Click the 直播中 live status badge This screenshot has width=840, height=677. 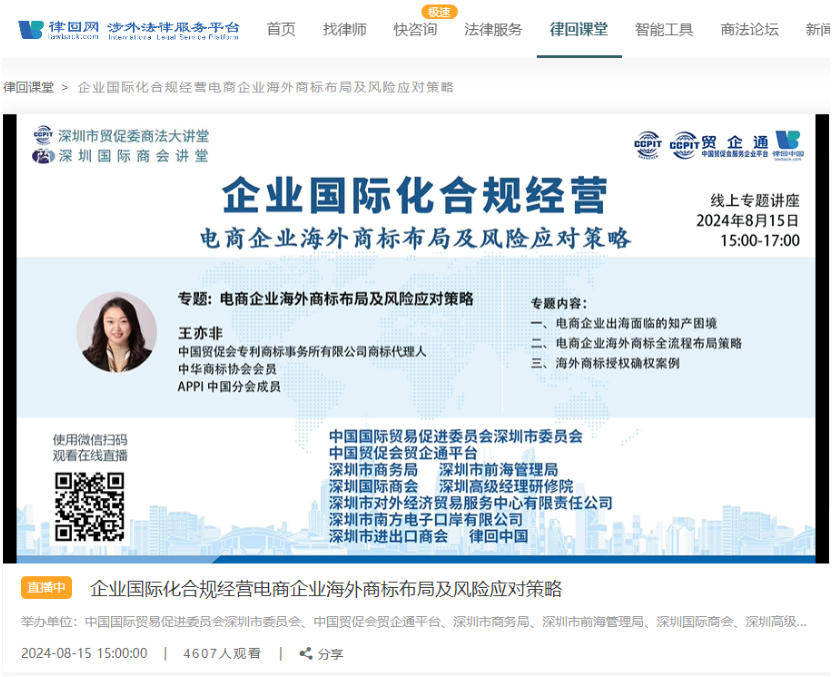(x=46, y=588)
